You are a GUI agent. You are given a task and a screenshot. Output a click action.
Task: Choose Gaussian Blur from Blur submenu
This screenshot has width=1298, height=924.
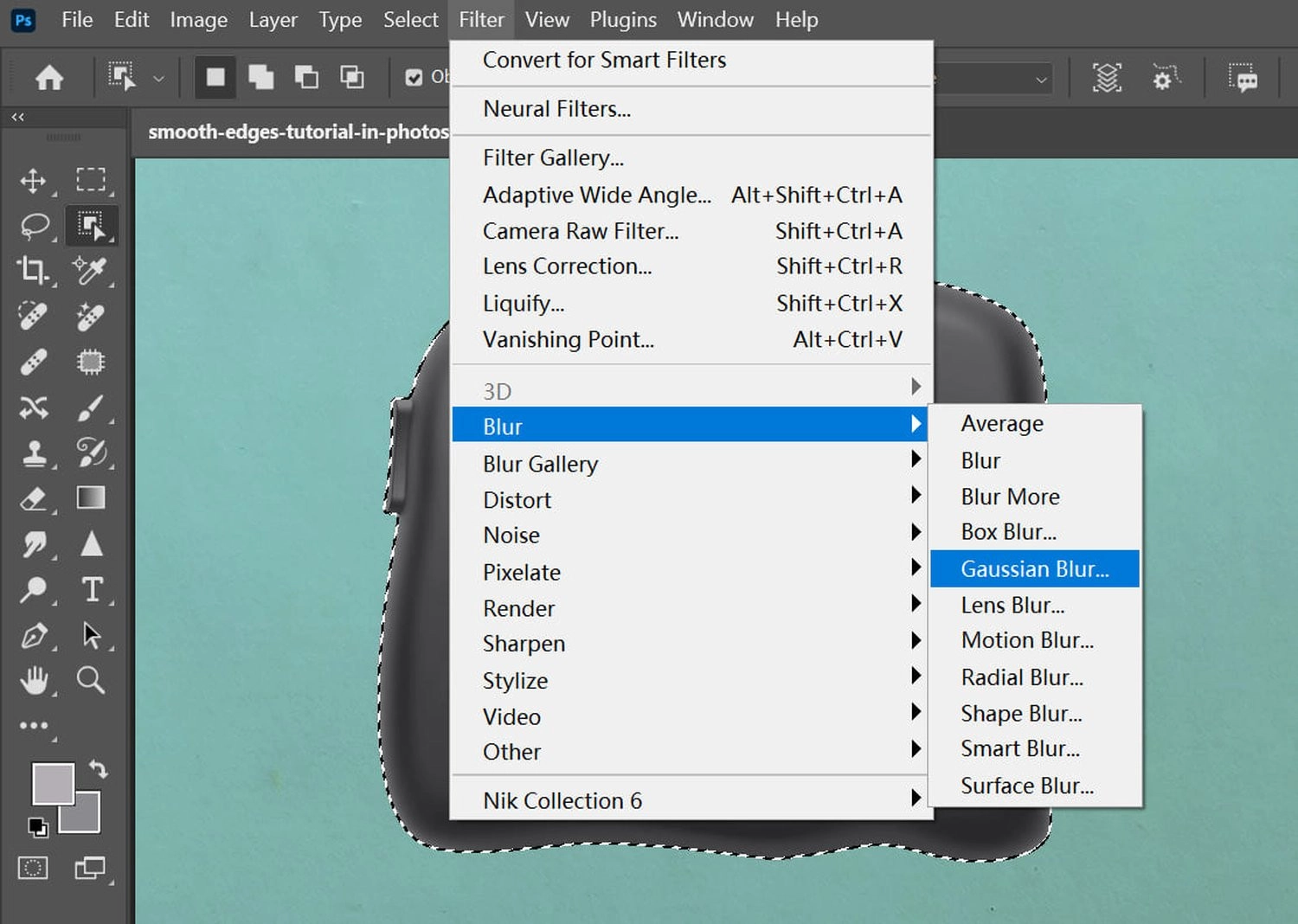(1035, 569)
